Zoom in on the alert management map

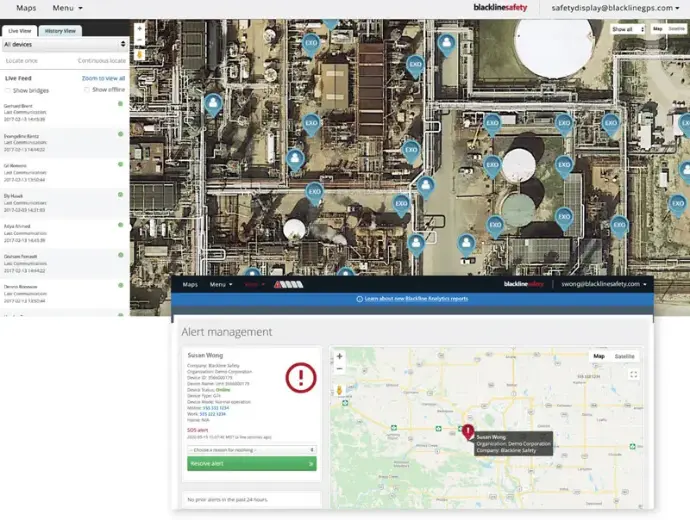[x=339, y=356]
